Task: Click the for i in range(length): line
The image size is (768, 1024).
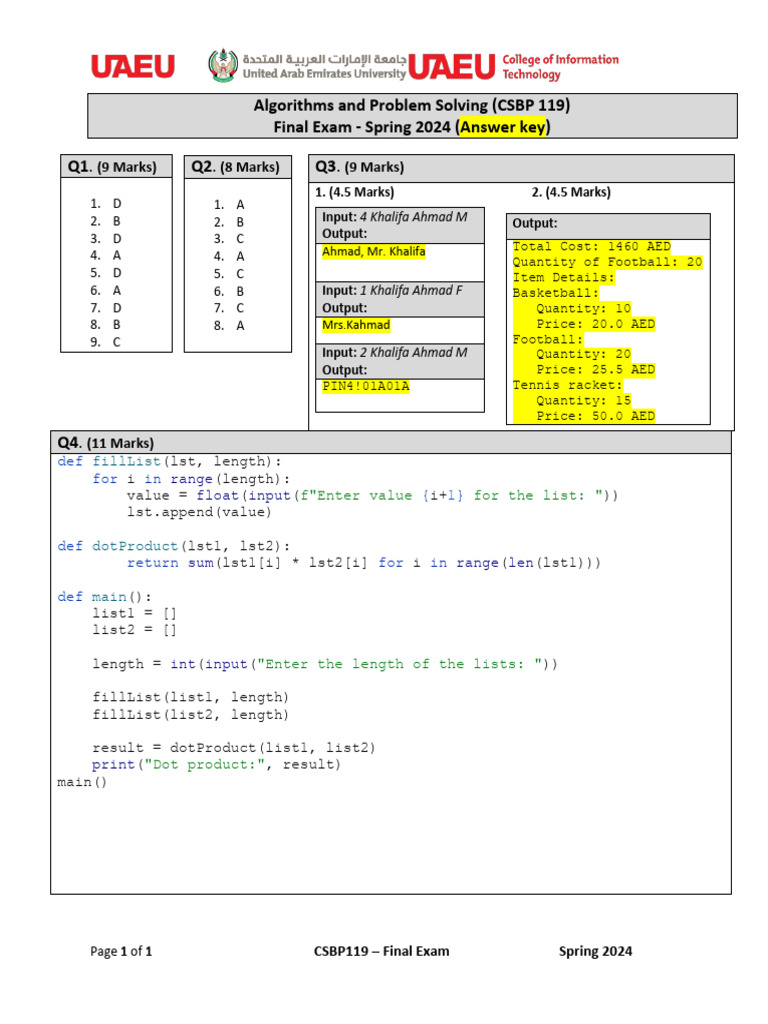Action: (x=191, y=479)
